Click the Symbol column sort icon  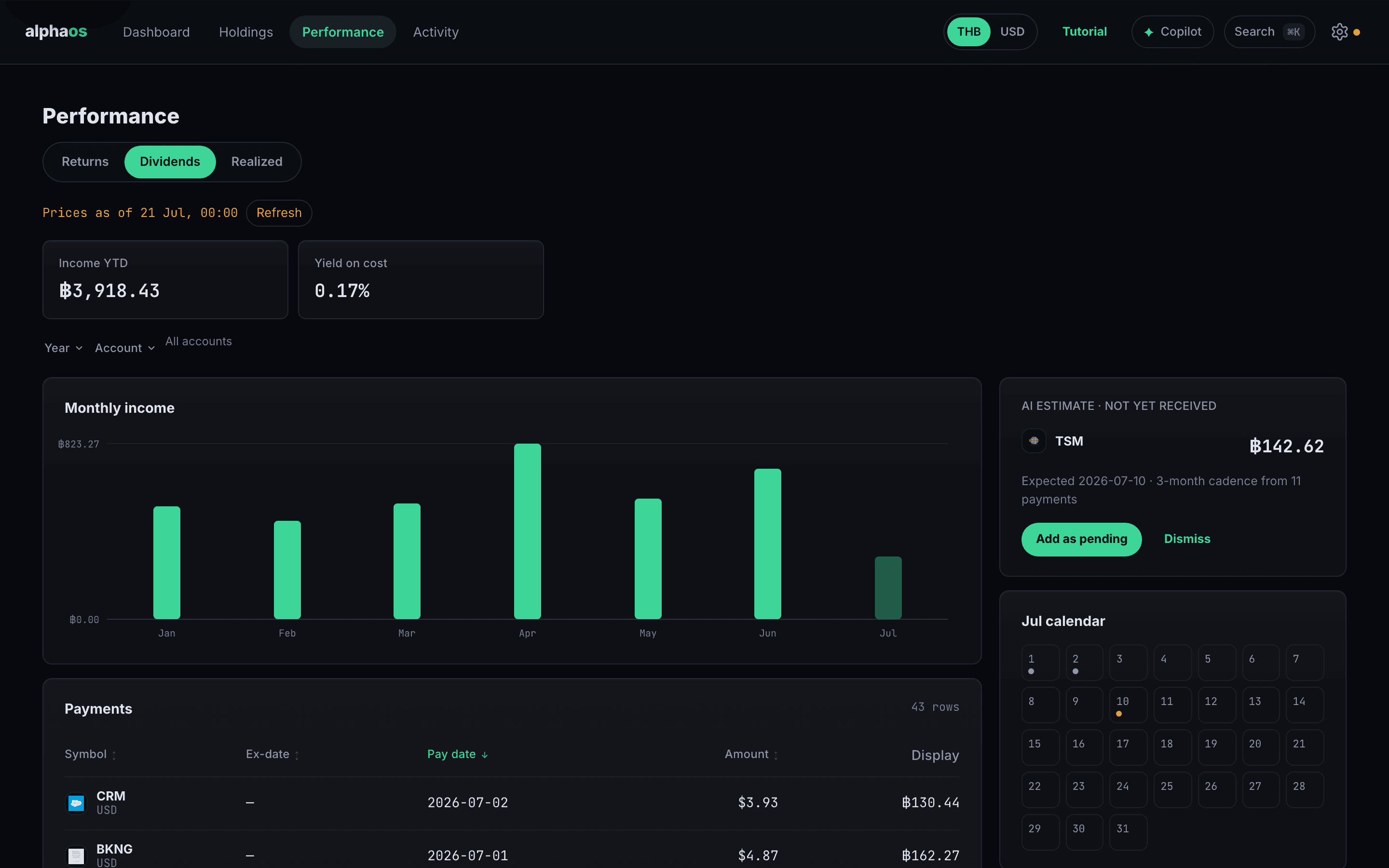114,756
